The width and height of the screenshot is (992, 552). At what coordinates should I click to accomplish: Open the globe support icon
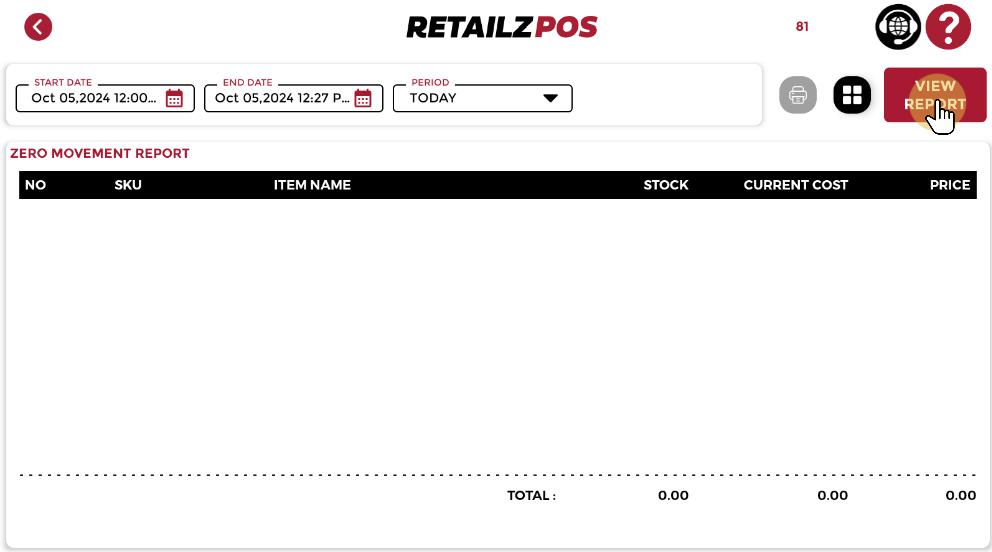[897, 27]
